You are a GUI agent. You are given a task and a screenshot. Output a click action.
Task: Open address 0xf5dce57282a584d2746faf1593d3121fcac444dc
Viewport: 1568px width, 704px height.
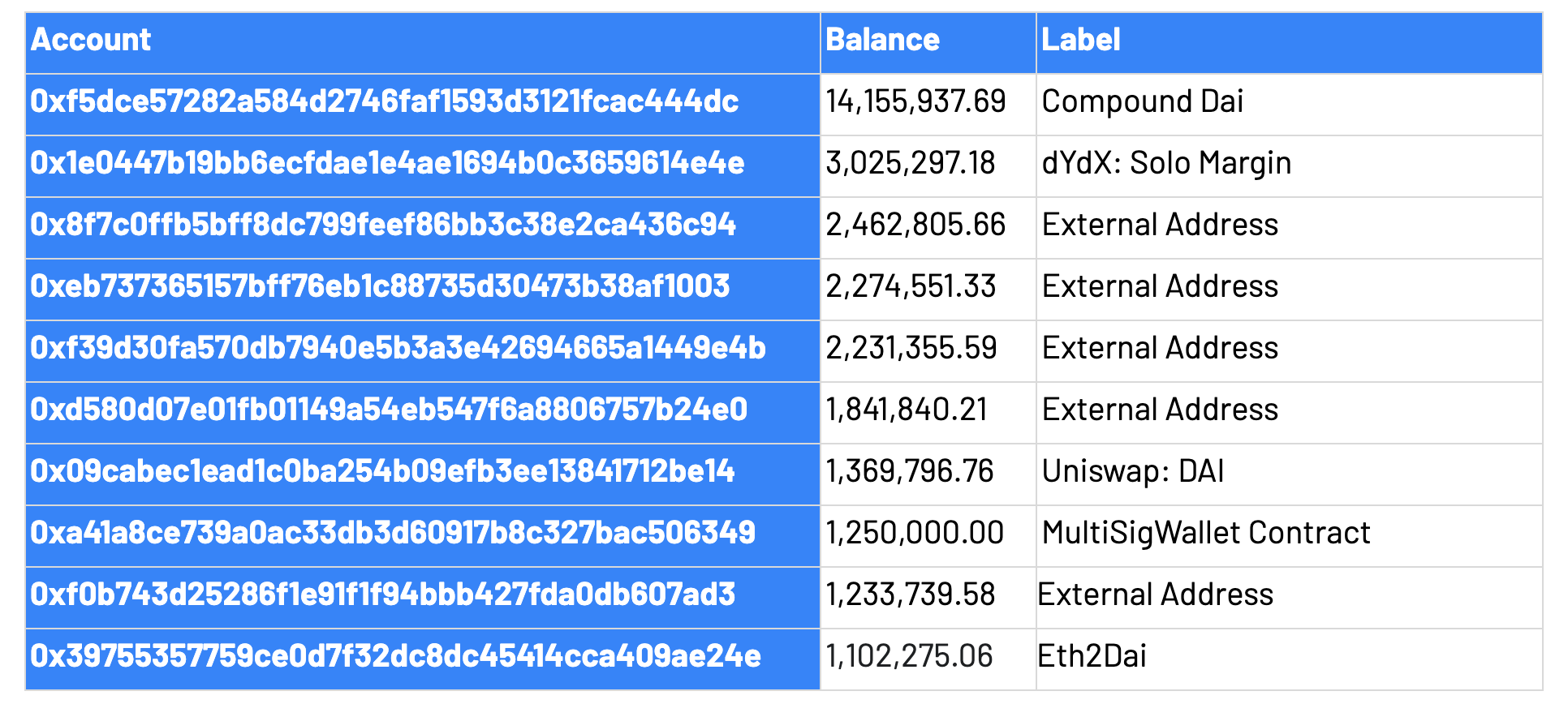coord(385,101)
